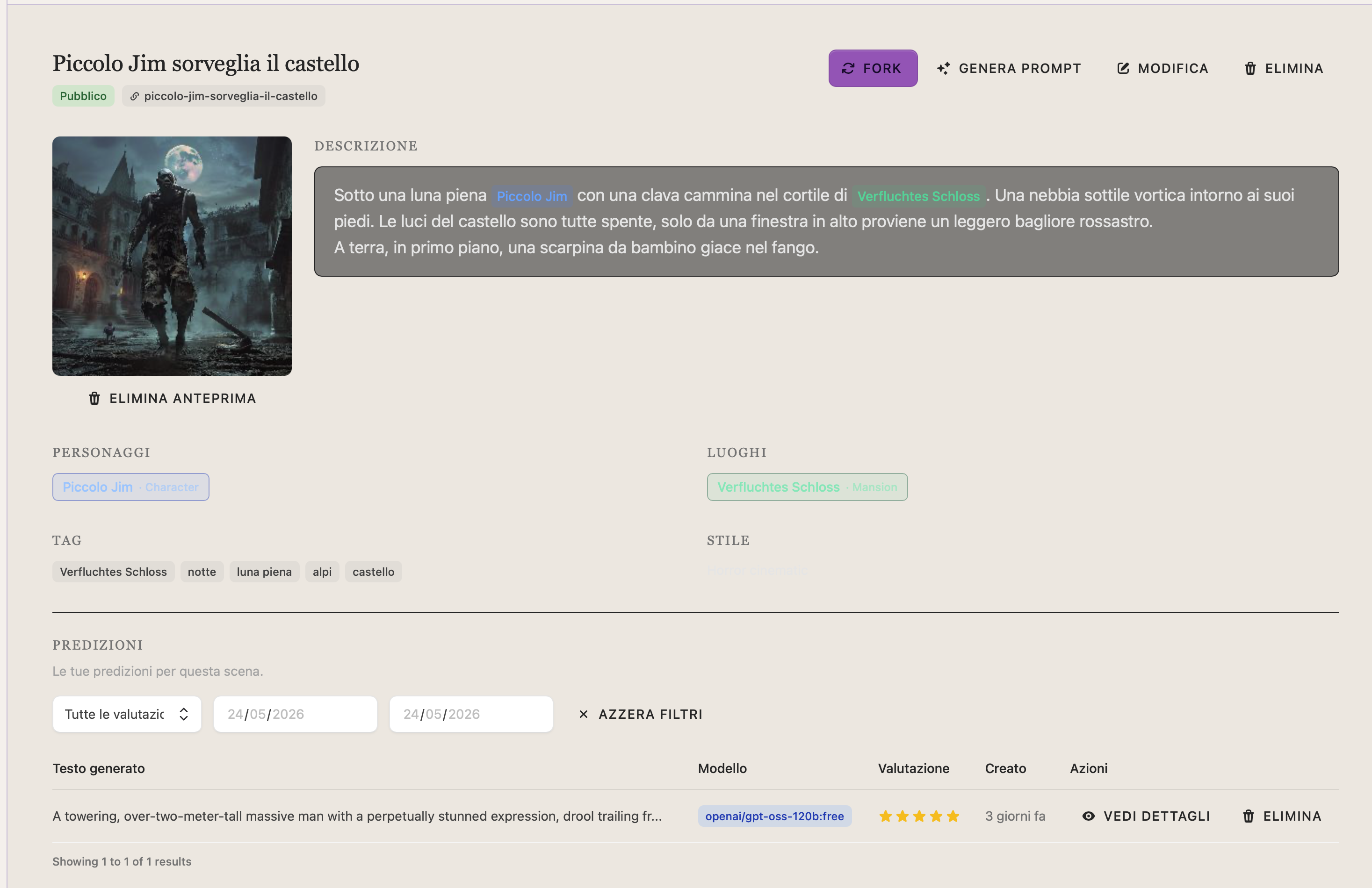The width and height of the screenshot is (1372, 888).
Task: Click Vedi Dettagli for the prediction
Action: coord(1146,816)
